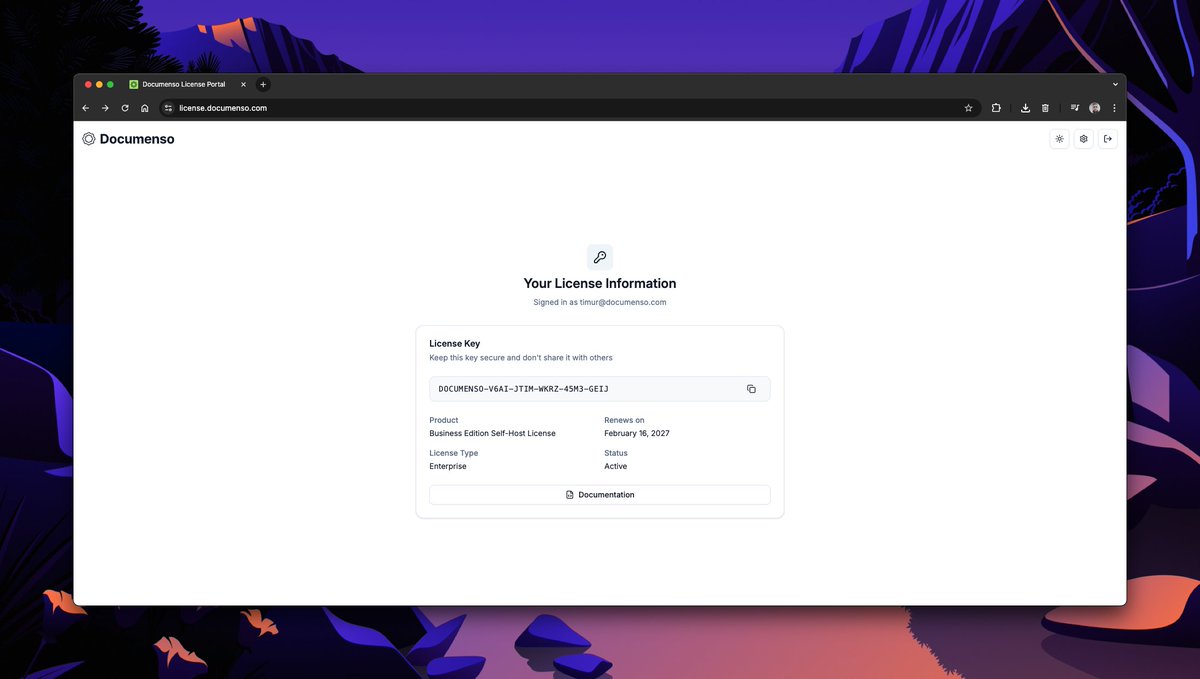Click the Documenso logo

[128, 139]
